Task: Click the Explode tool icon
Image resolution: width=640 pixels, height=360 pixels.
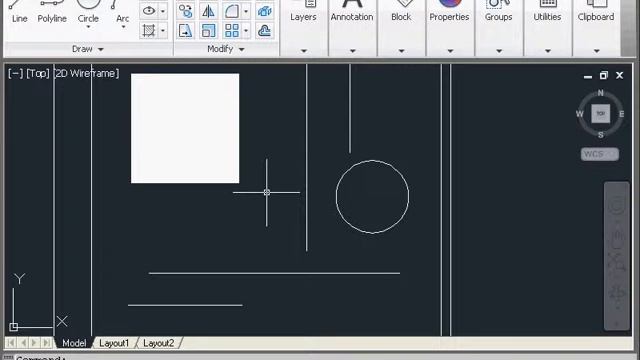Action: point(264,11)
